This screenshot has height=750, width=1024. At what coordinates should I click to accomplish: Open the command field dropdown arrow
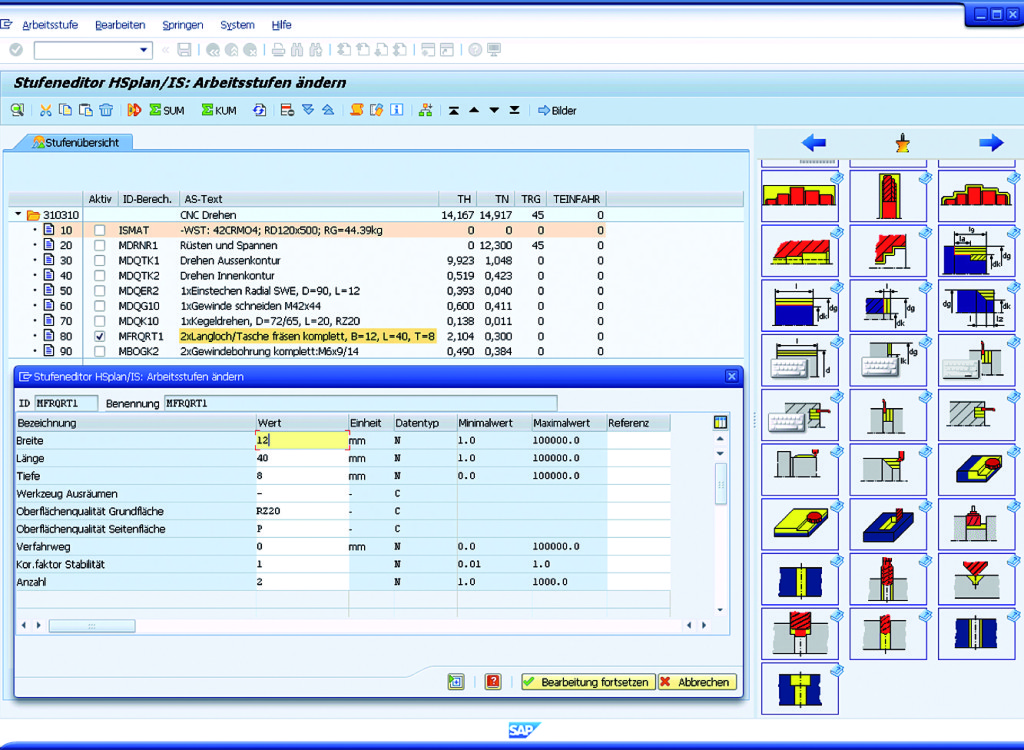144,50
